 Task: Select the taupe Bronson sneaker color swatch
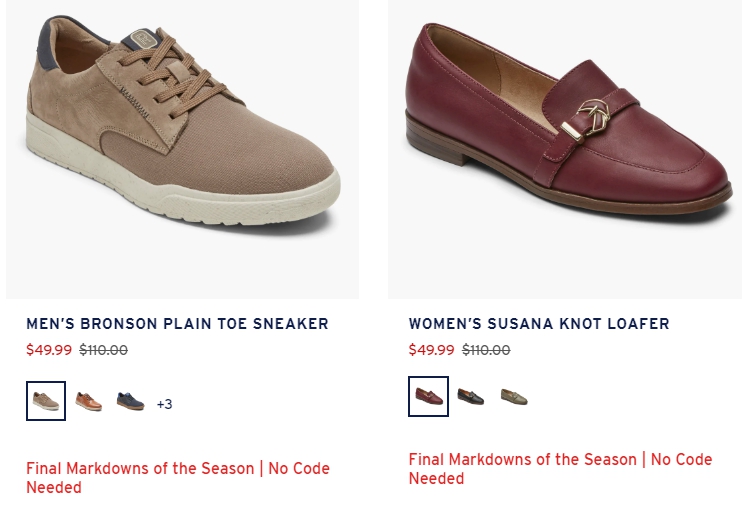click(x=46, y=401)
